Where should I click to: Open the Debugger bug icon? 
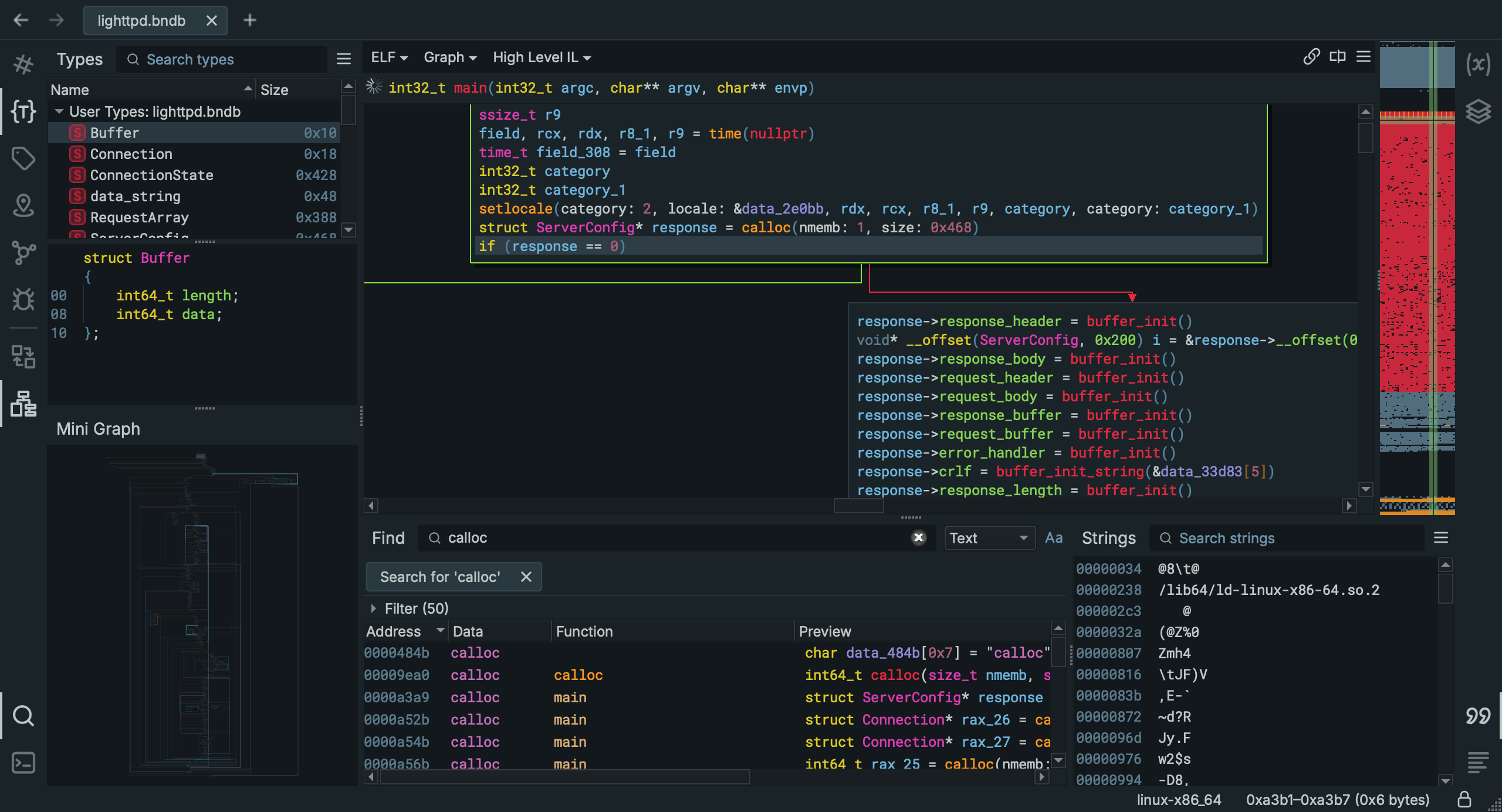coord(23,299)
